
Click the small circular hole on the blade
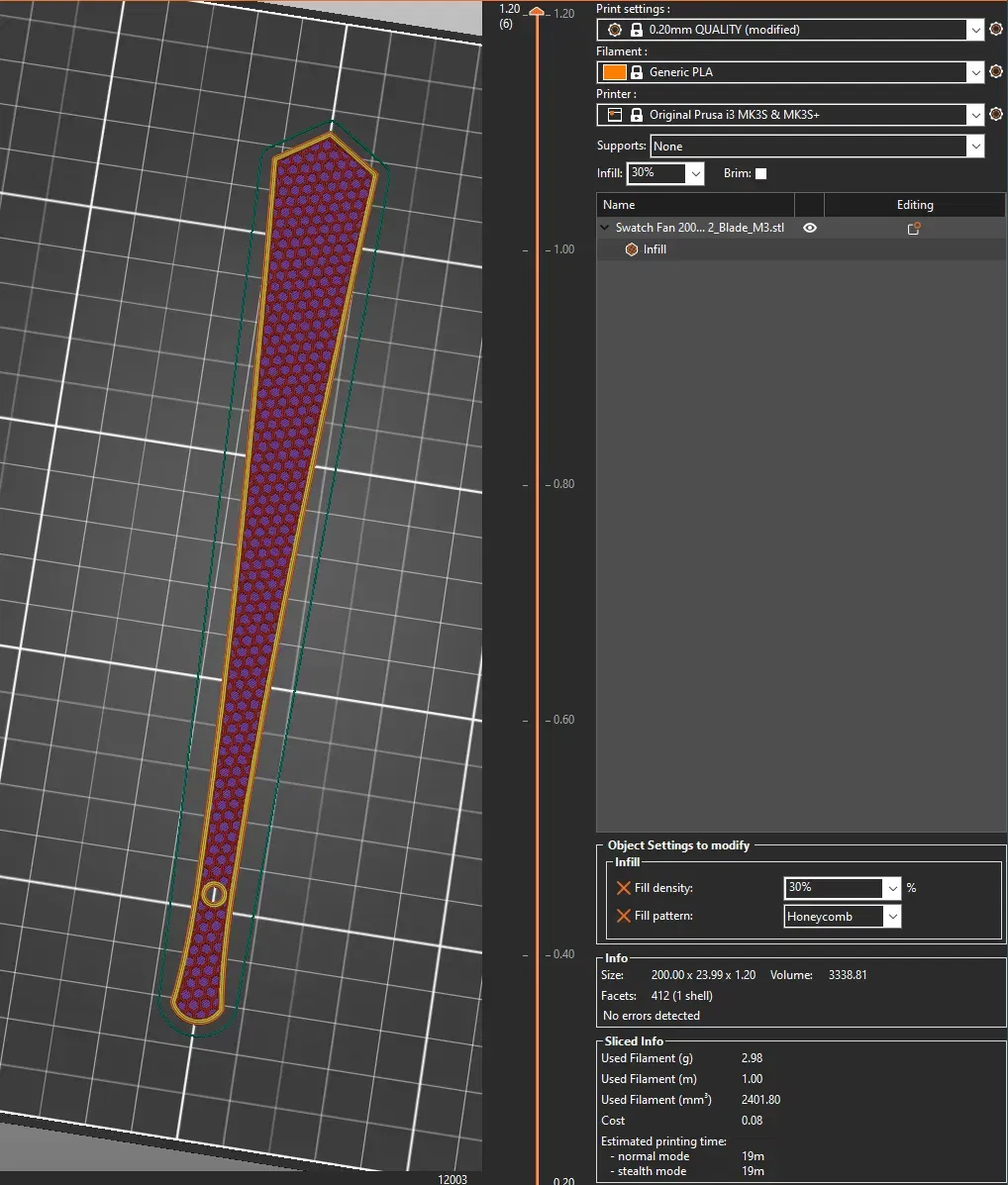point(214,895)
